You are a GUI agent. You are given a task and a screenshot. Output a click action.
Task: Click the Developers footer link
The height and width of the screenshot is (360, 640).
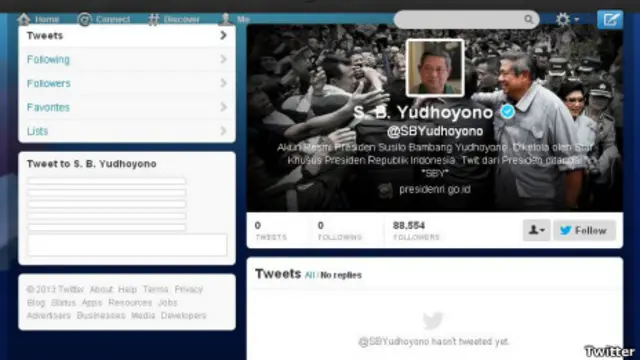(183, 316)
